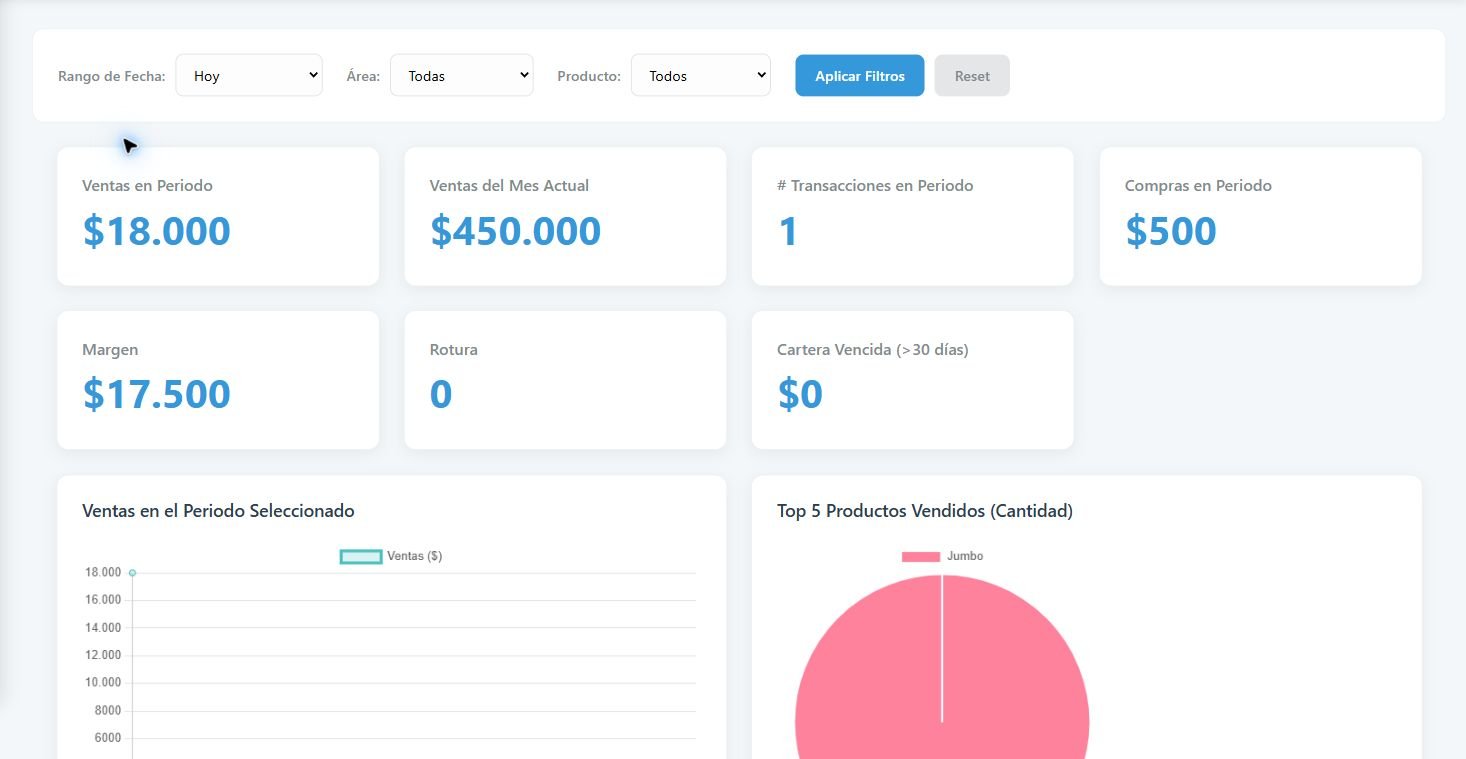Image resolution: width=1466 pixels, height=759 pixels.
Task: Click the Cartera Vencida value $0
Action: 800,394
